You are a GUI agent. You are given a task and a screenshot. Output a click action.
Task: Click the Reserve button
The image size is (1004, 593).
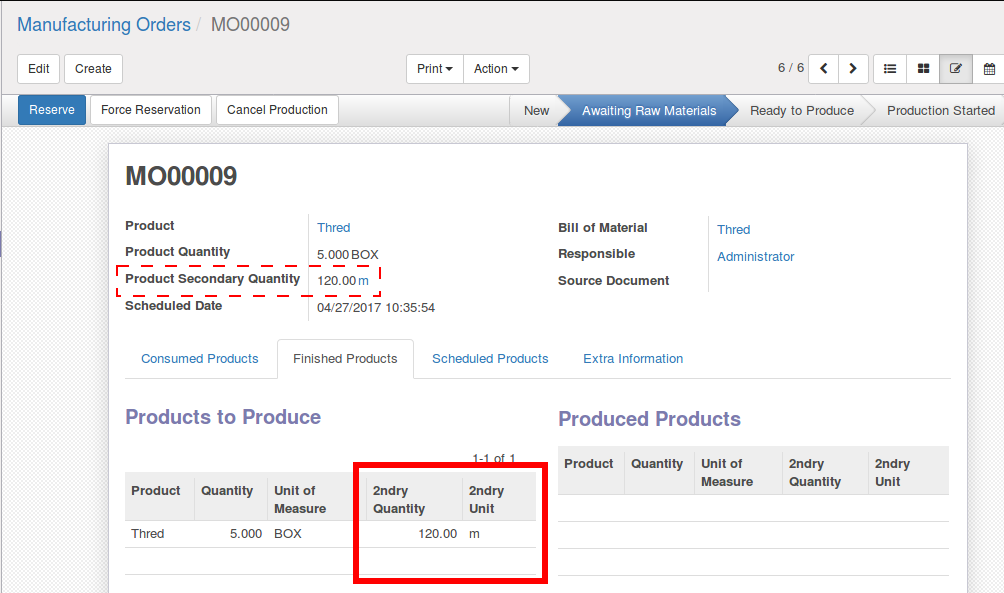[x=52, y=110]
